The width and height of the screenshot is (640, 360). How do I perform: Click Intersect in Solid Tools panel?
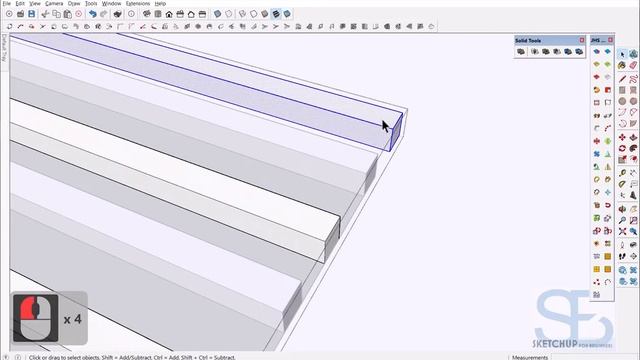pos(535,51)
